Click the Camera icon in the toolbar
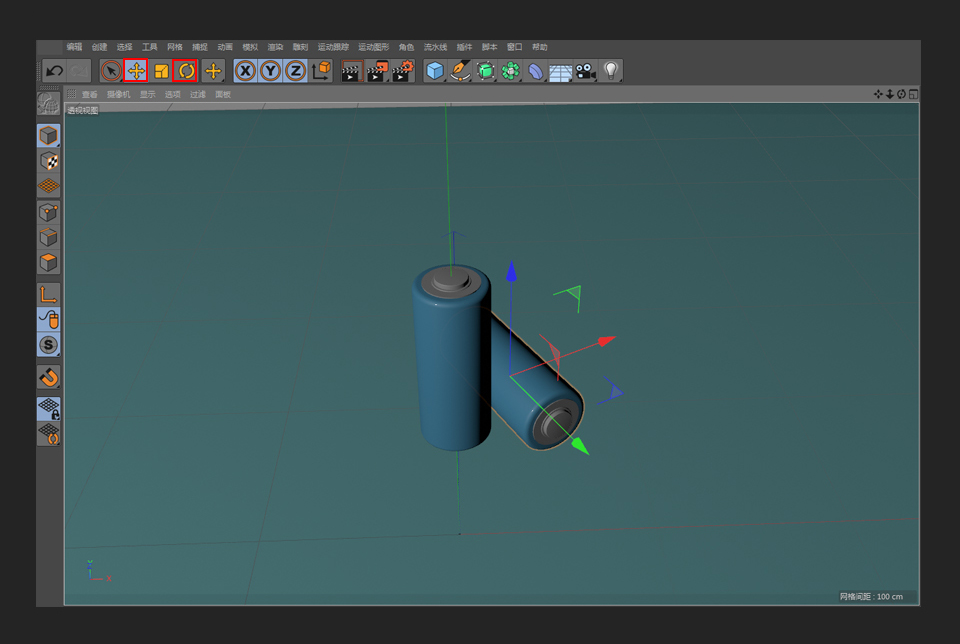This screenshot has width=960, height=644. point(584,70)
